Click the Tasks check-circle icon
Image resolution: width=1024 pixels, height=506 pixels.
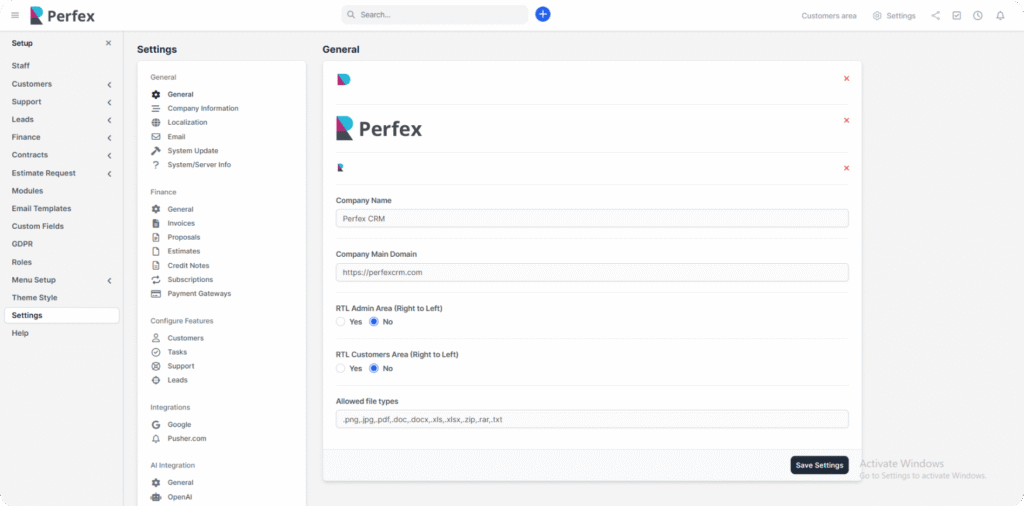[155, 352]
